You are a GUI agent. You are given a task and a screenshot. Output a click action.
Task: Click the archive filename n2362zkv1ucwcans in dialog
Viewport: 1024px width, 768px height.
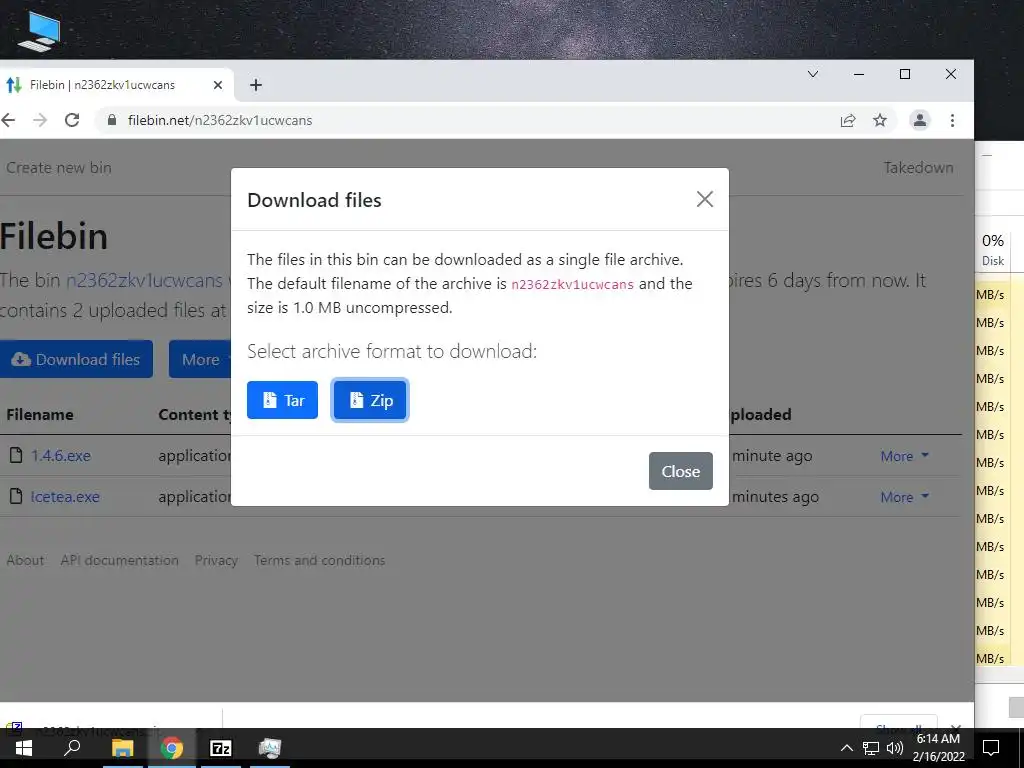tap(572, 285)
